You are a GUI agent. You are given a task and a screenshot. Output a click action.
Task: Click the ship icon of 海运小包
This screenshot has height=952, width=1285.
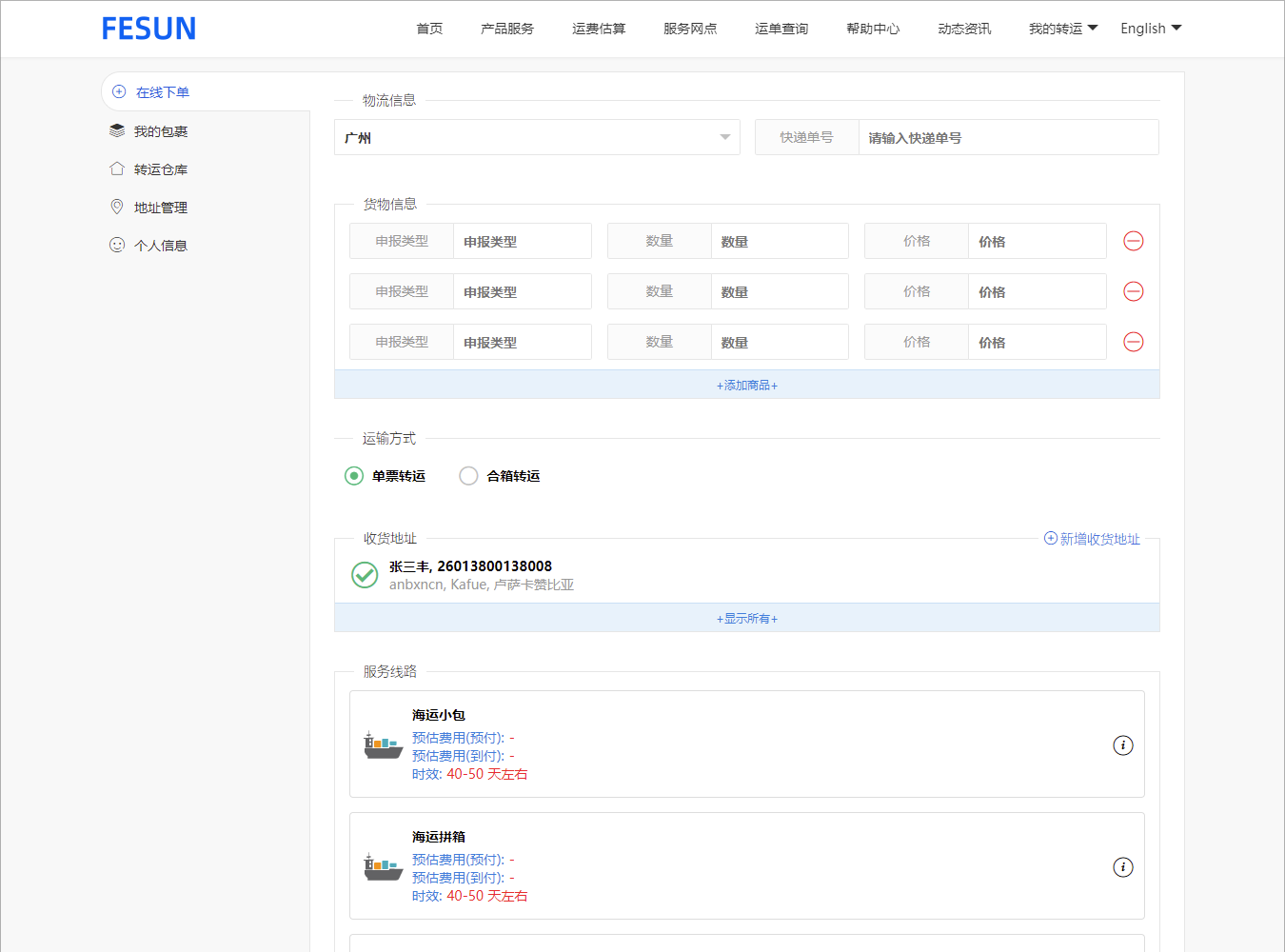coord(383,744)
